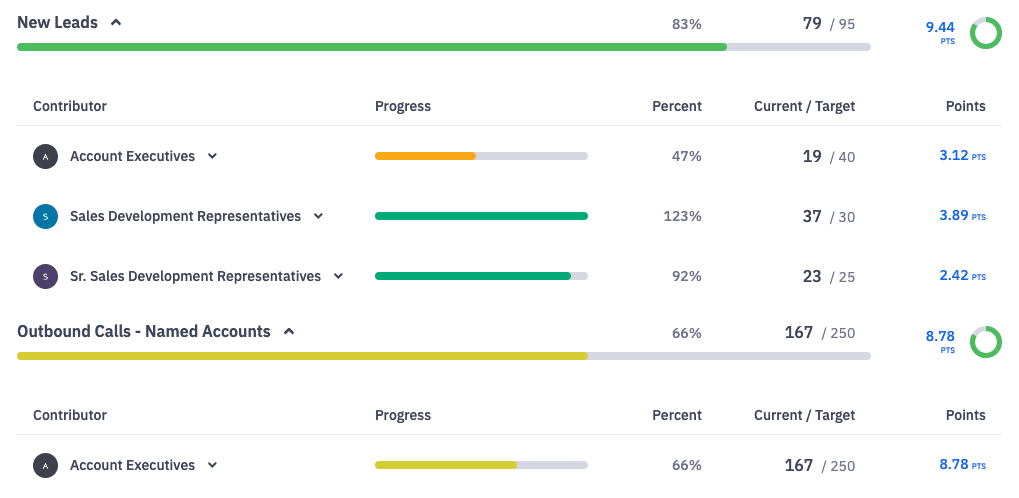Click the Sales Development Representatives avatar icon
The image size is (1019, 498).
[x=45, y=216]
